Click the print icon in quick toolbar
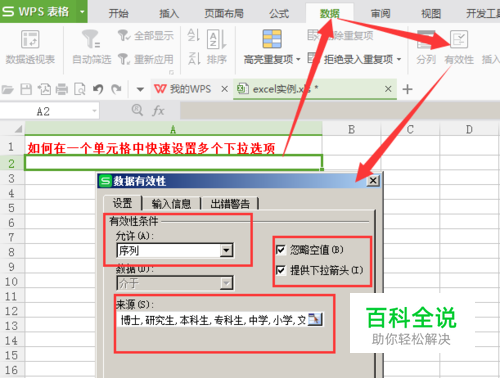This screenshot has height=378, width=500. pyautogui.click(x=62, y=89)
